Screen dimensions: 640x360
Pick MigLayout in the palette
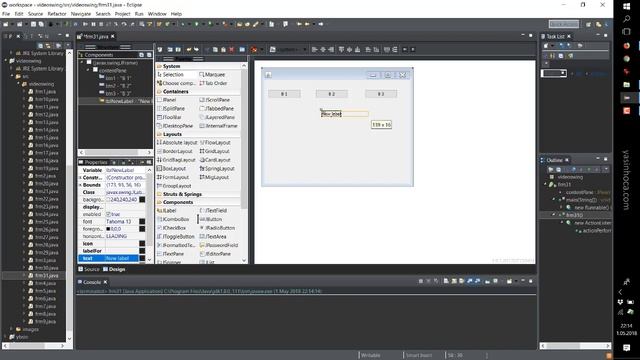214,177
